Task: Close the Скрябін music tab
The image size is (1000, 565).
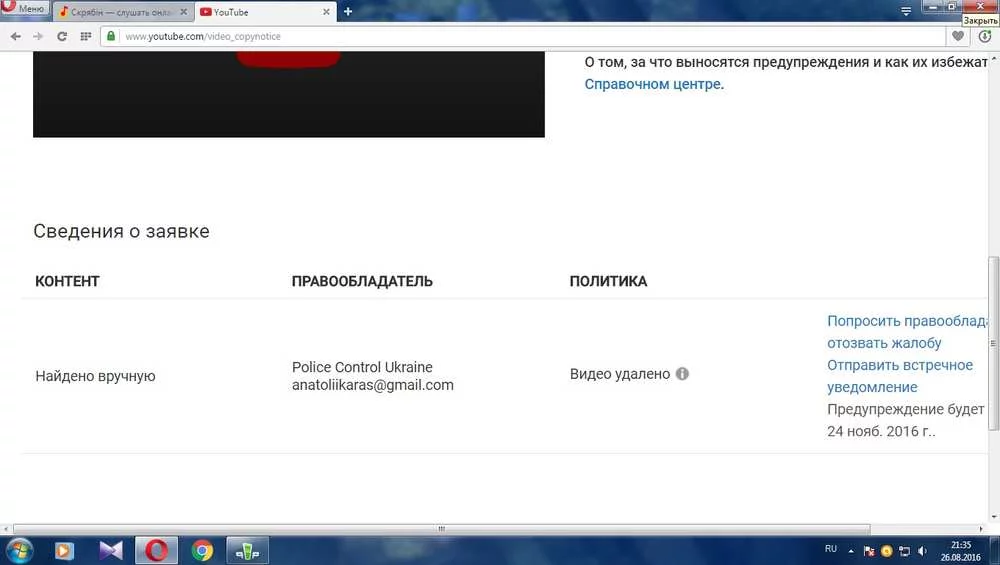Action: point(184,11)
